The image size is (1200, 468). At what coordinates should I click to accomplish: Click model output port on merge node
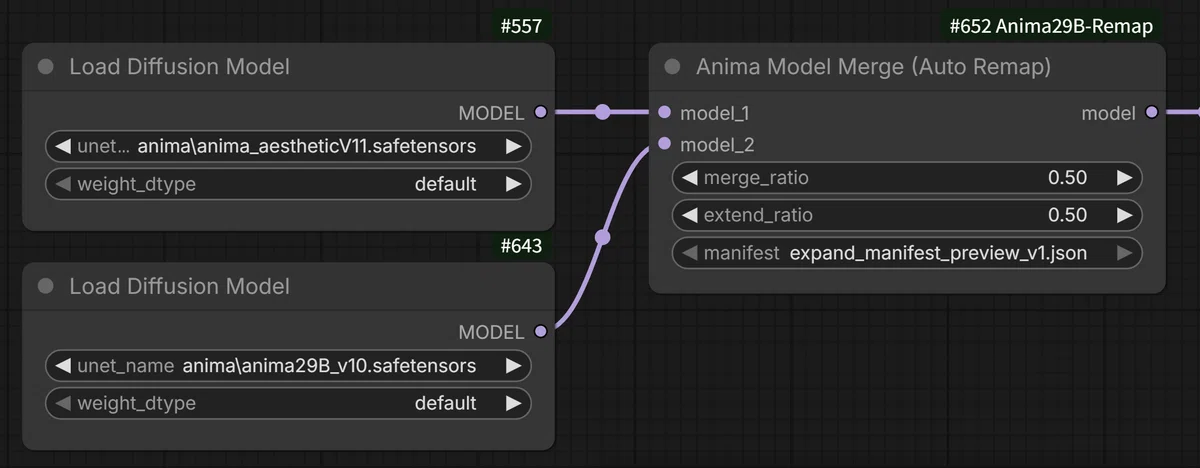pos(1151,112)
